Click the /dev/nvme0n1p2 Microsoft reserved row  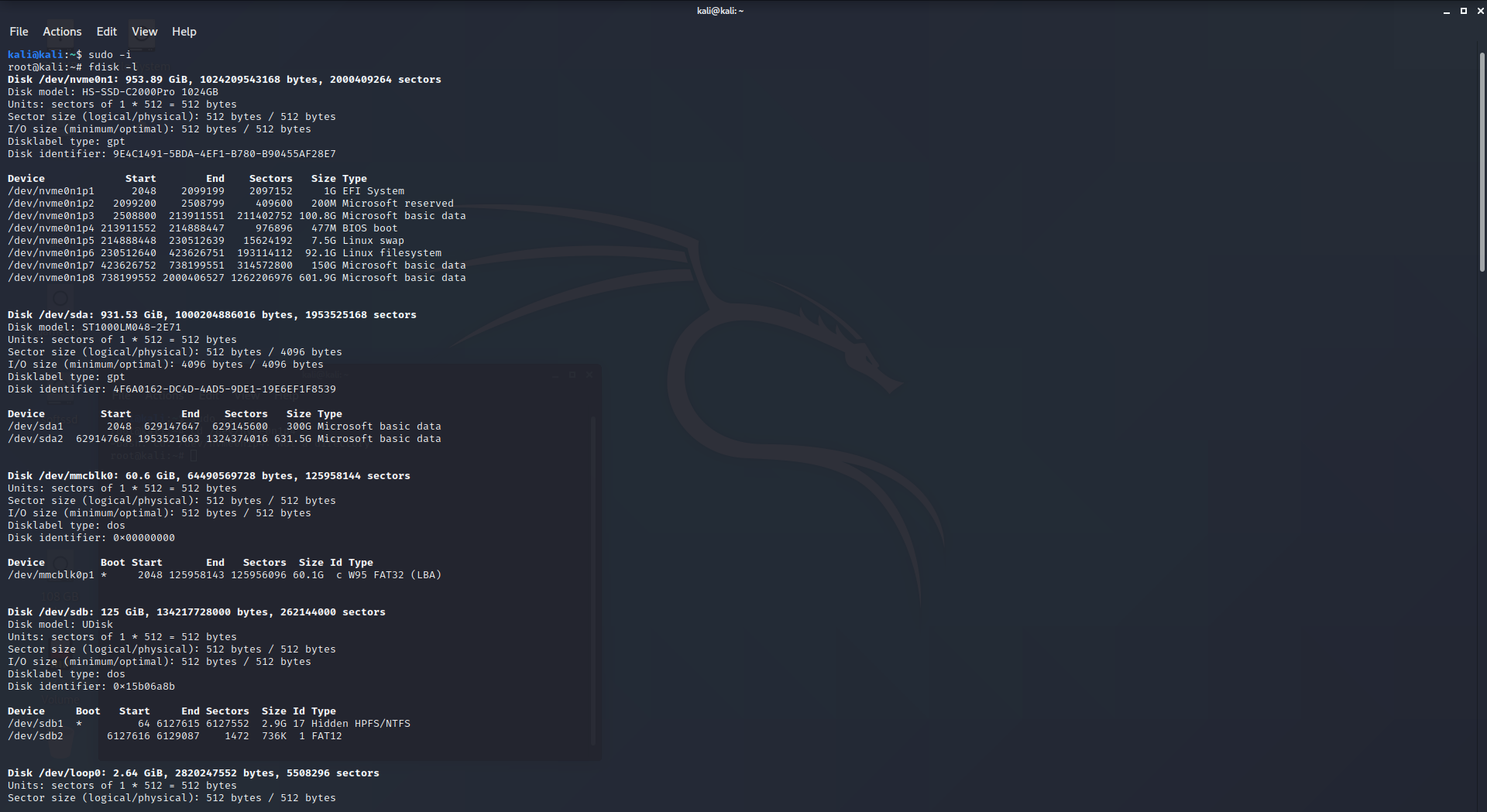point(231,204)
